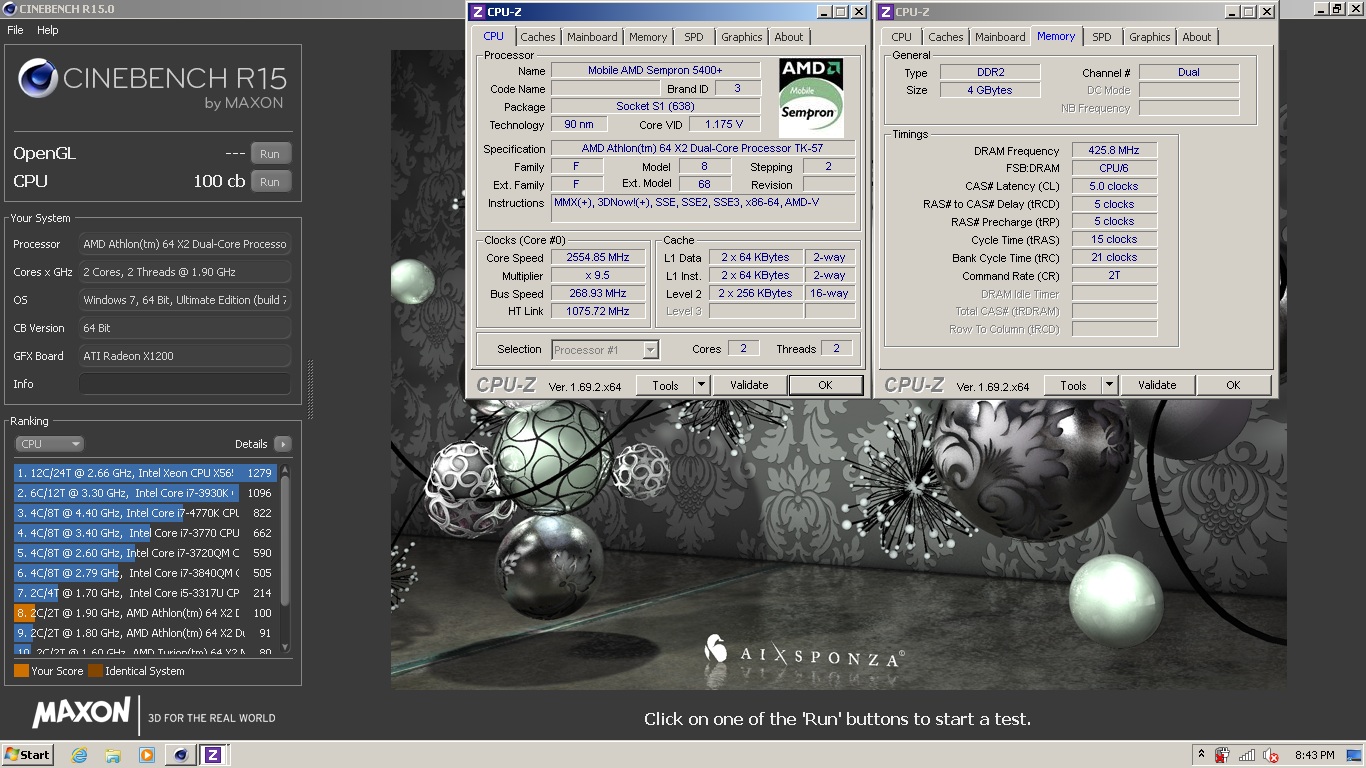
Task: Click the AMD Mobile Sempron logo
Action: coord(811,98)
